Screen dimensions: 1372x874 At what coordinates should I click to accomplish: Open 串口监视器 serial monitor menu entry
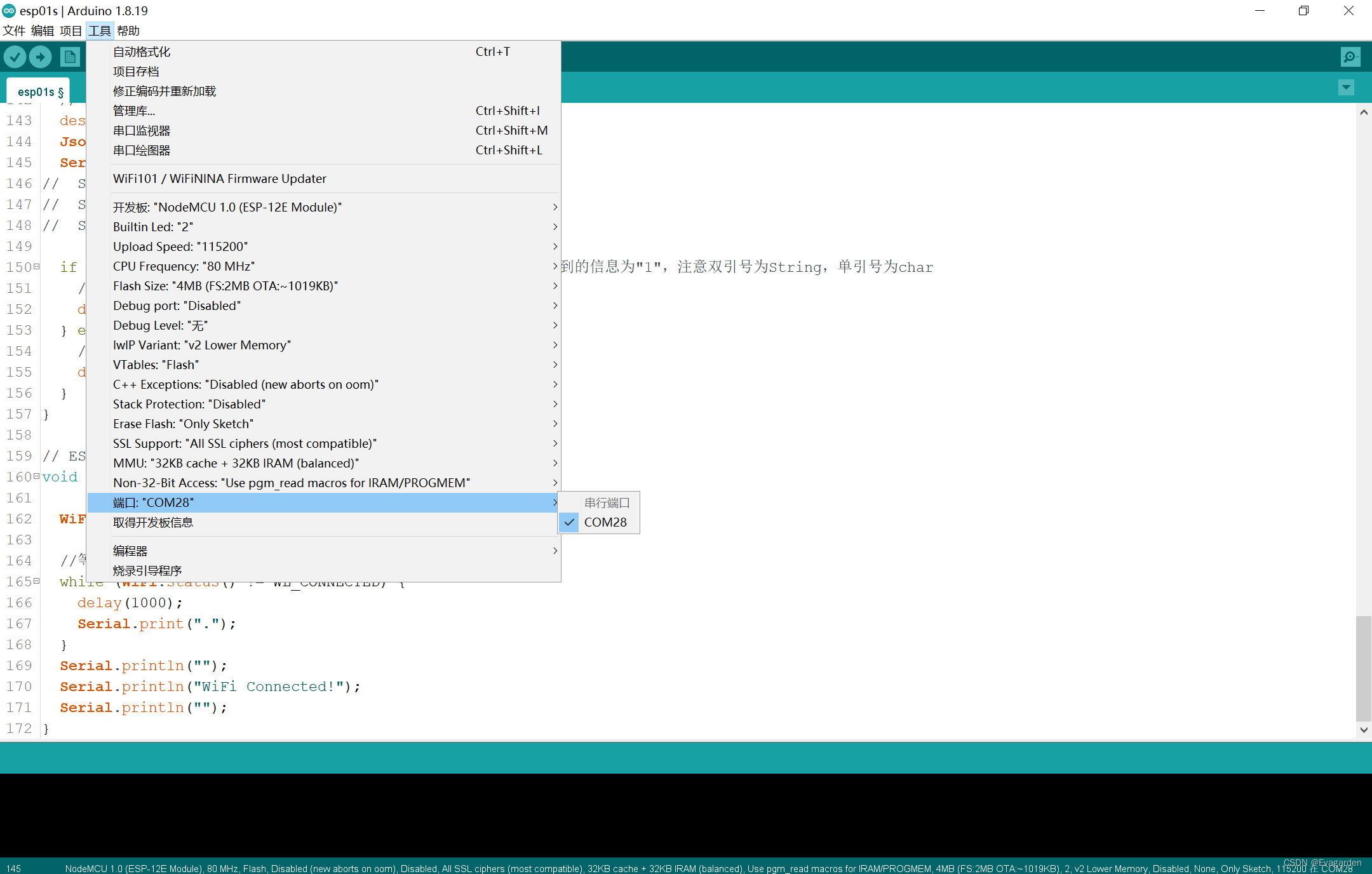[142, 131]
